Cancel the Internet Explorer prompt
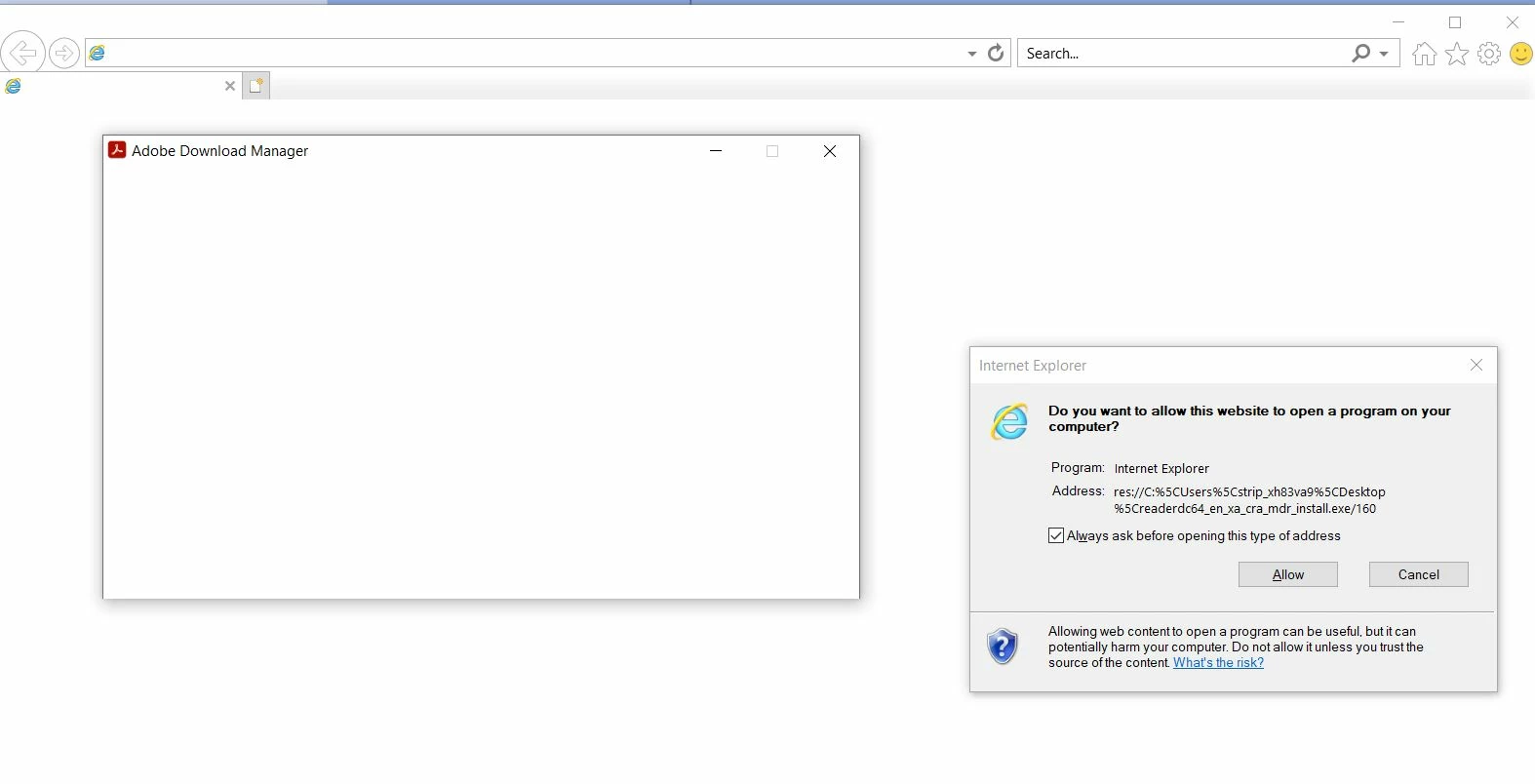The height and width of the screenshot is (784, 1535). (x=1419, y=574)
